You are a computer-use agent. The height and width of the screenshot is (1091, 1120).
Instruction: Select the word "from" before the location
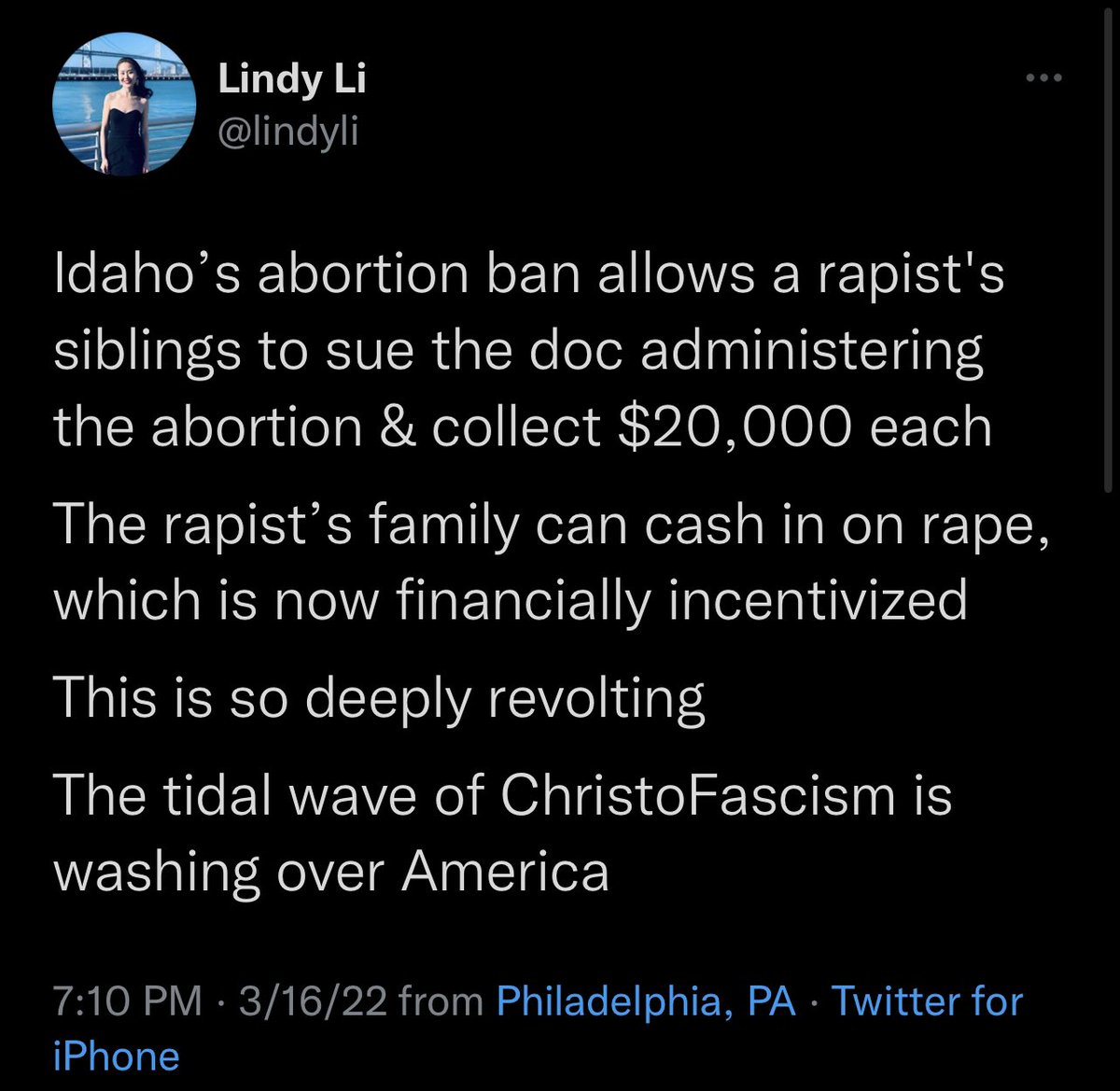(x=441, y=1001)
